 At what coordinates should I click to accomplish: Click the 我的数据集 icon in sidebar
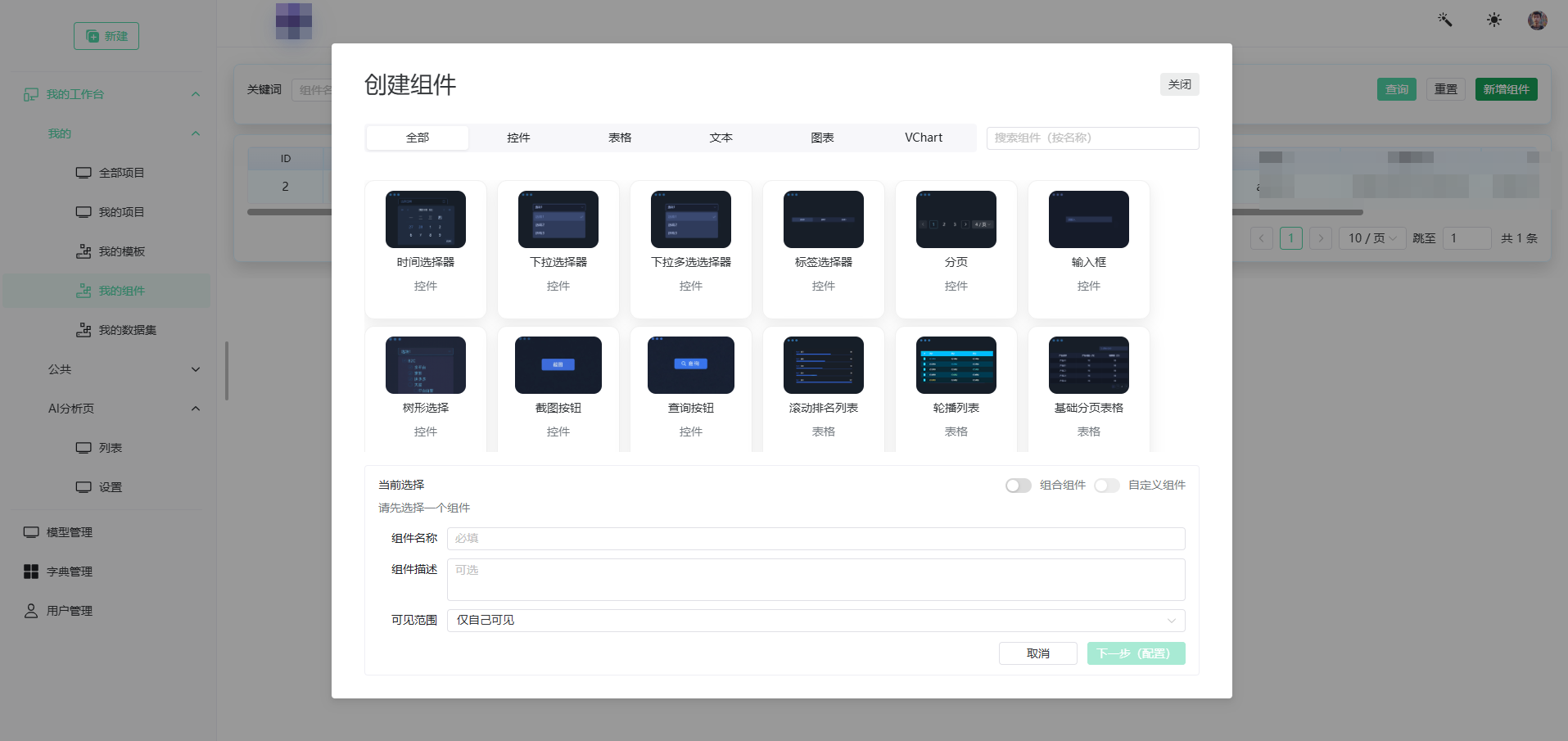(84, 330)
